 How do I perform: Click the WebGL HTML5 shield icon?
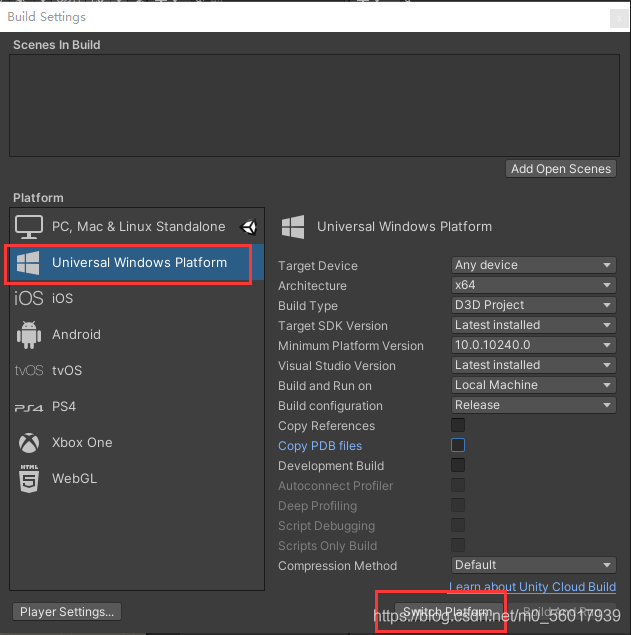click(29, 479)
